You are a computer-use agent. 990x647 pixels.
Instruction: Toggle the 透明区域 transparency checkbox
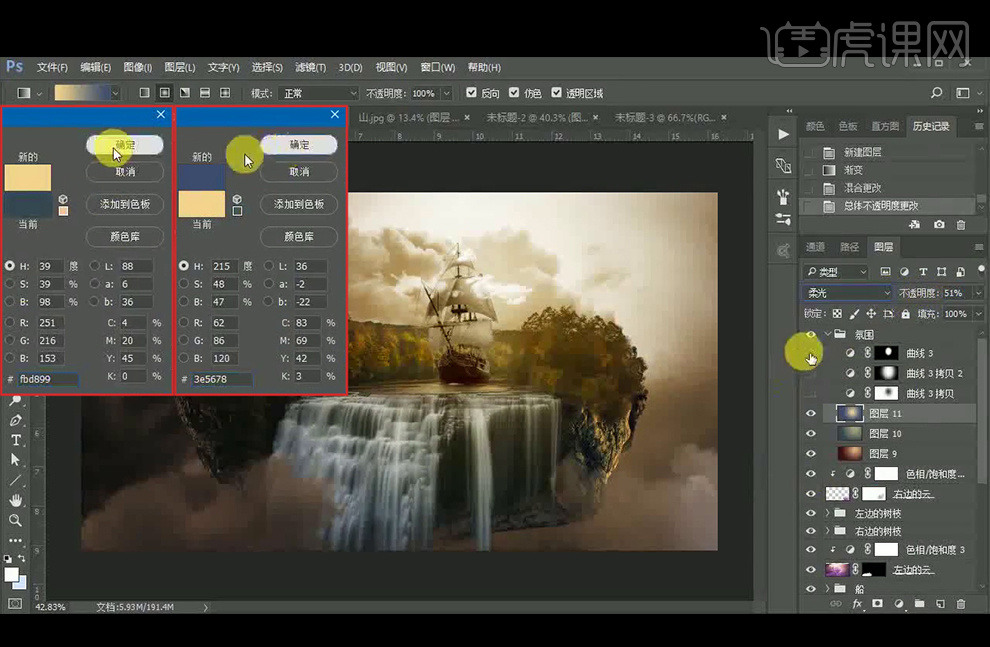coord(557,93)
